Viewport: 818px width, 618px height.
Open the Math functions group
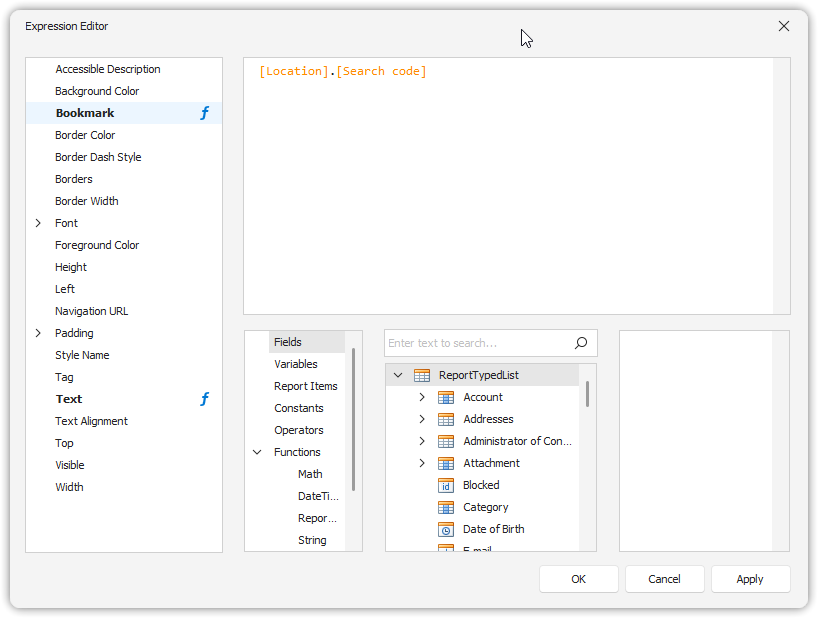310,474
